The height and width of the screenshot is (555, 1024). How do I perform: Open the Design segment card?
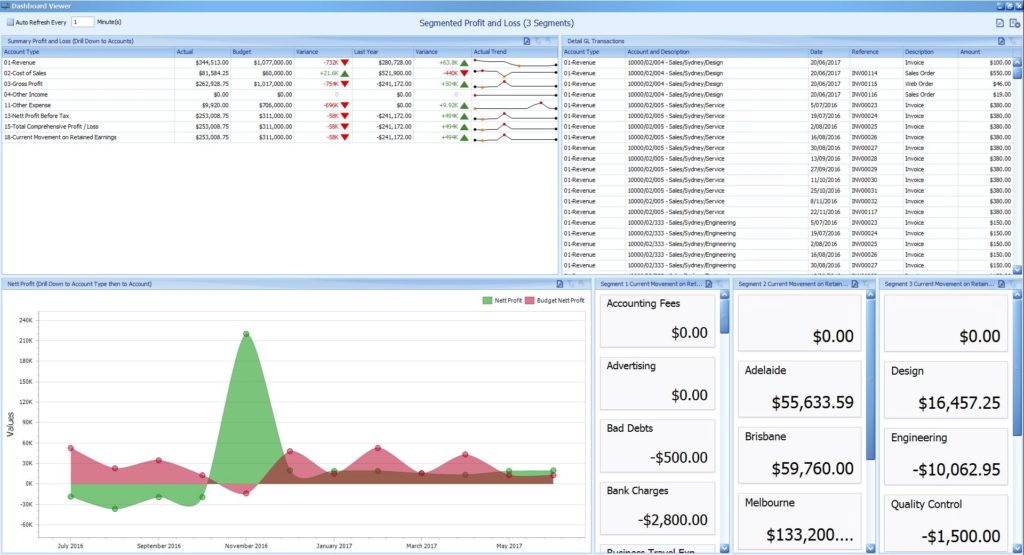click(946, 389)
